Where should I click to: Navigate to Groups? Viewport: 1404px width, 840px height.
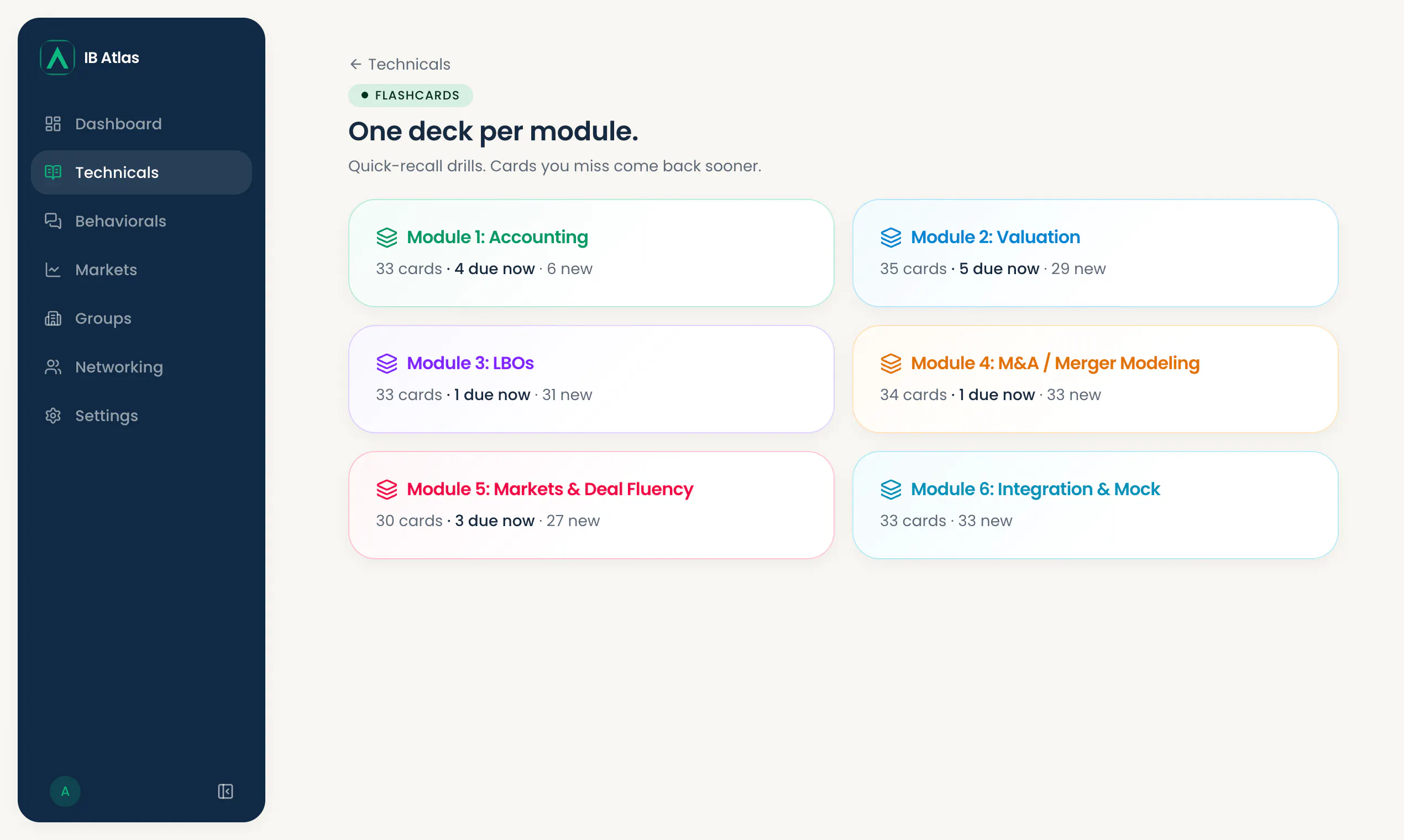tap(141, 319)
